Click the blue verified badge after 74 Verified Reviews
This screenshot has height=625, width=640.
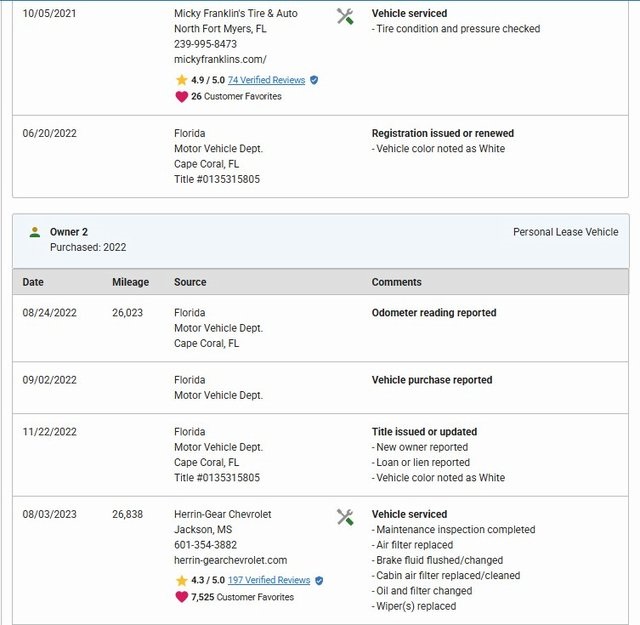314,80
